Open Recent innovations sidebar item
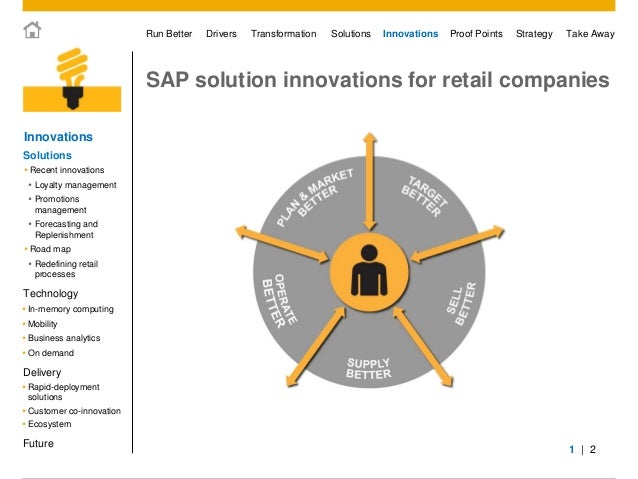Screen dimensions: 638x479 click(x=67, y=170)
